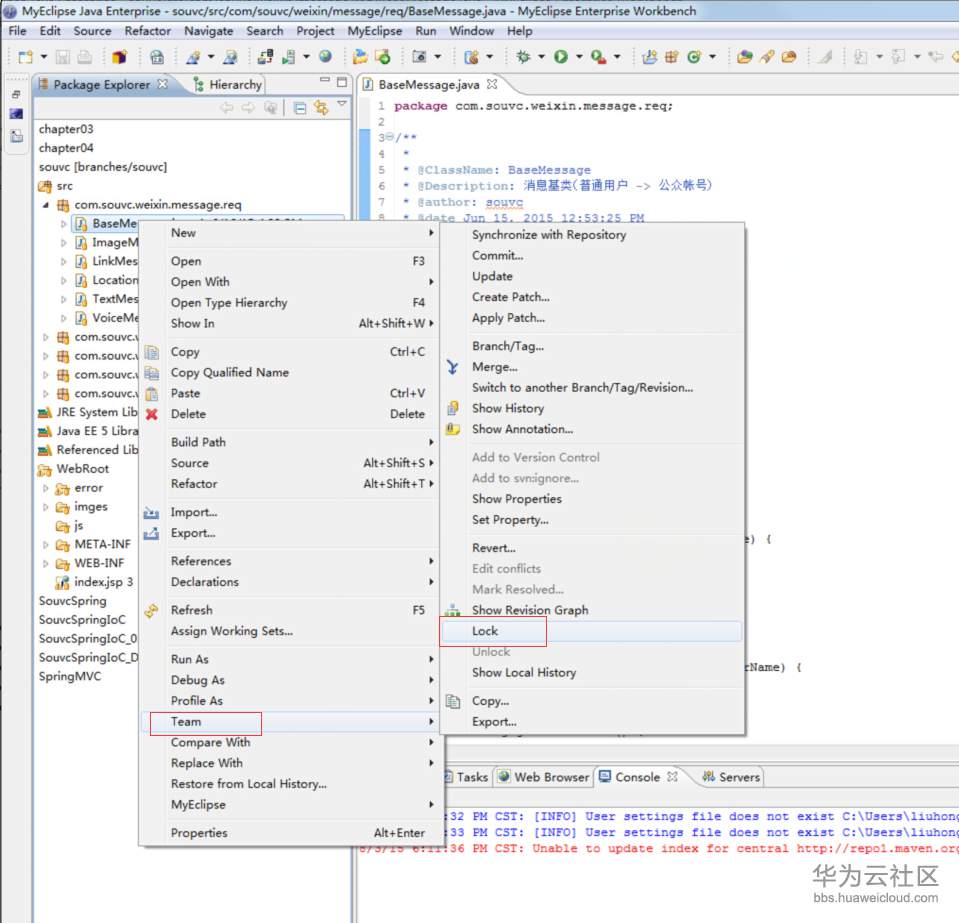Collapse the comment fold marker in the BaseMessage.java editor
Screen dimensions: 959x923
point(390,137)
